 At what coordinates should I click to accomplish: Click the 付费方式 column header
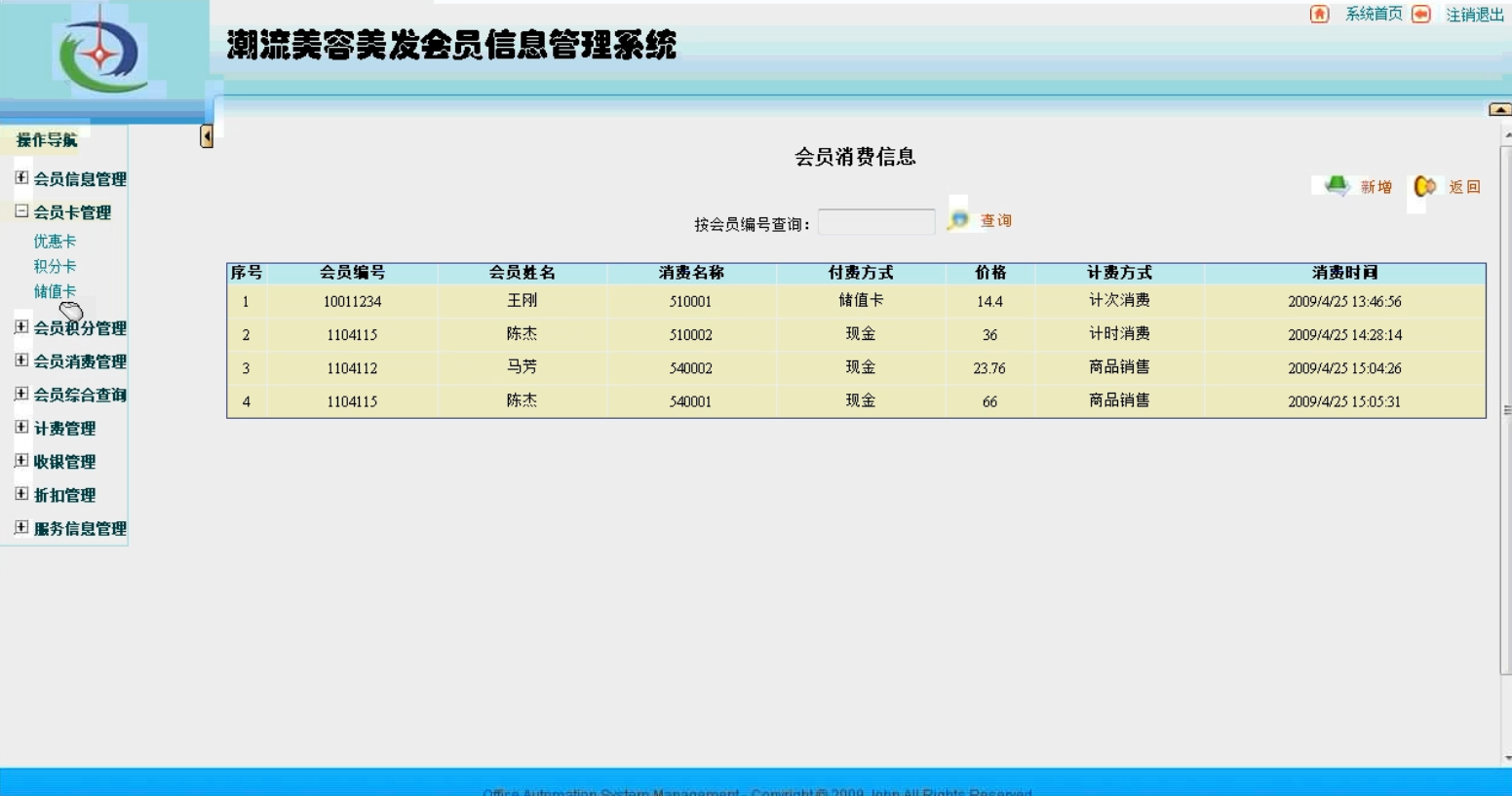click(x=861, y=273)
